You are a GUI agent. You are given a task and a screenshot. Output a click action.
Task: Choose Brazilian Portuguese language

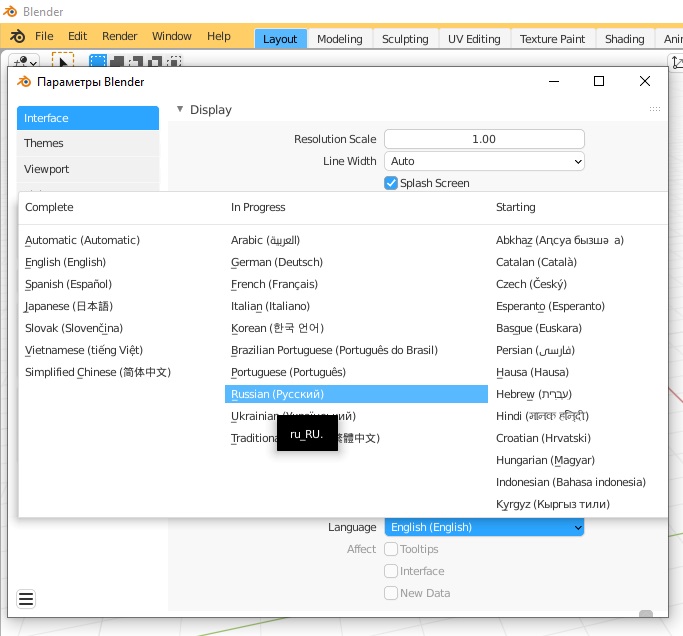click(334, 350)
